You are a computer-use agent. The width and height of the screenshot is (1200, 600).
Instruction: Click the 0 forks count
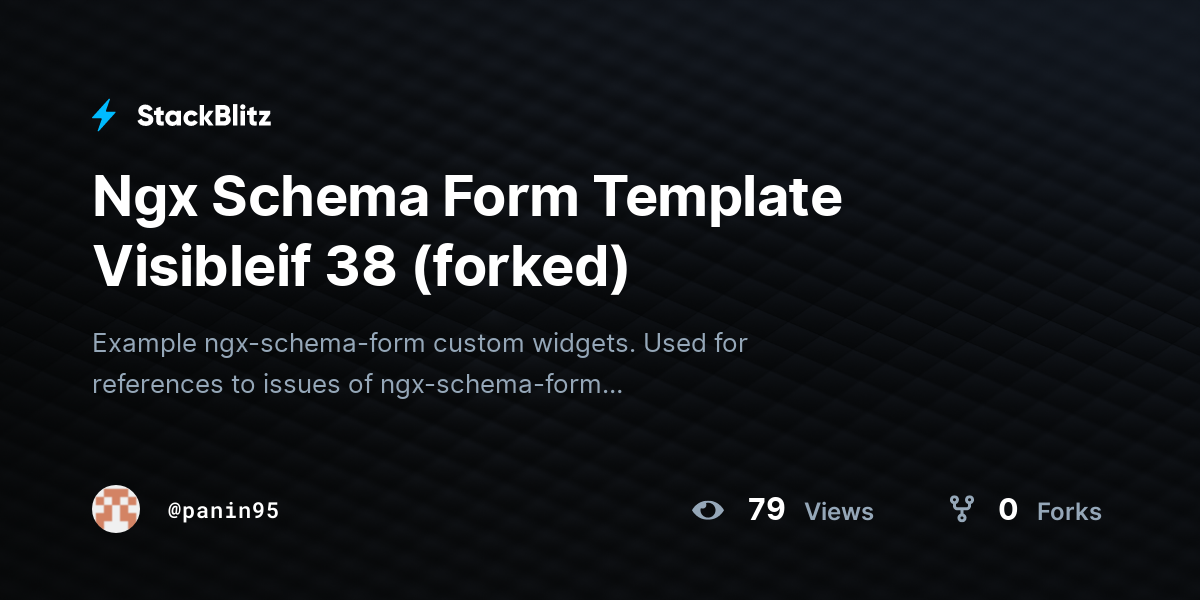coord(1008,510)
